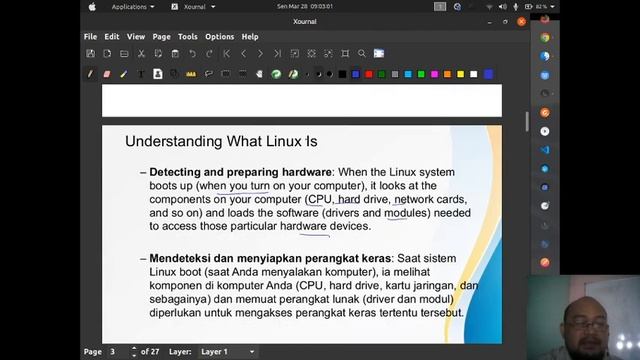This screenshot has height=360, width=640.
Task: Select the Text tool
Action: click(141, 74)
